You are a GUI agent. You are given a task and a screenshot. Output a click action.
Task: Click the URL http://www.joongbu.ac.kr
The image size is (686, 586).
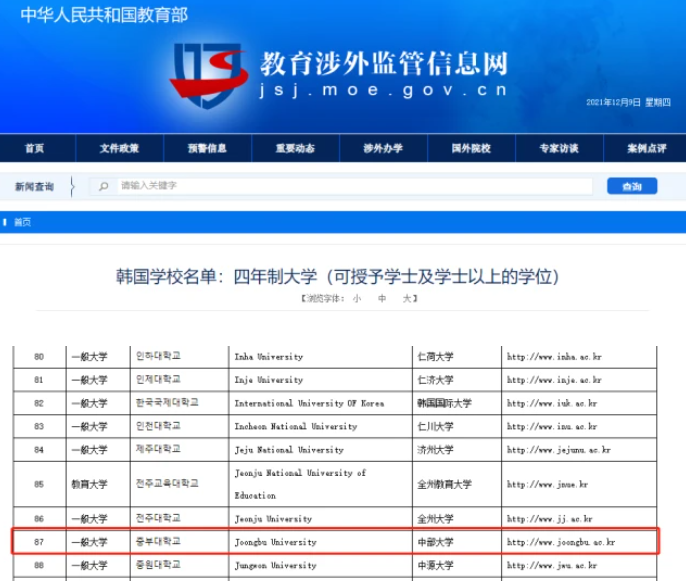coord(561,542)
